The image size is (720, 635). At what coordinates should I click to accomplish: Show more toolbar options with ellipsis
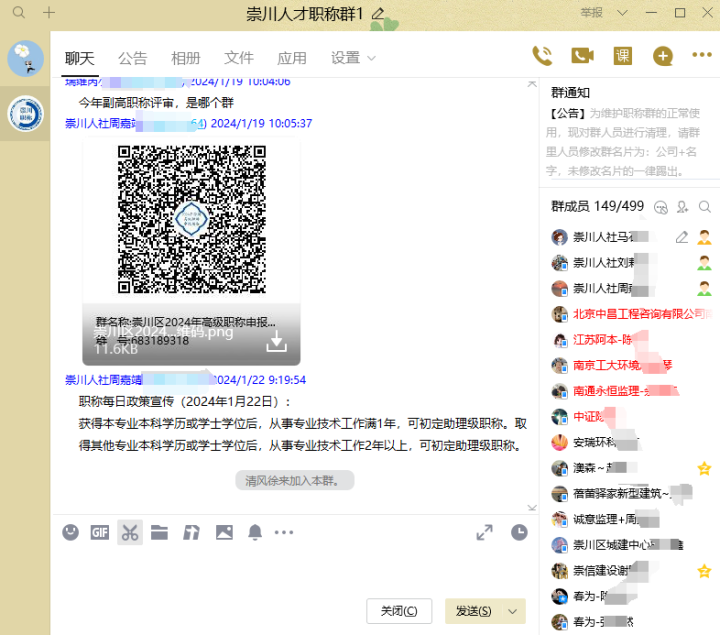[284, 532]
